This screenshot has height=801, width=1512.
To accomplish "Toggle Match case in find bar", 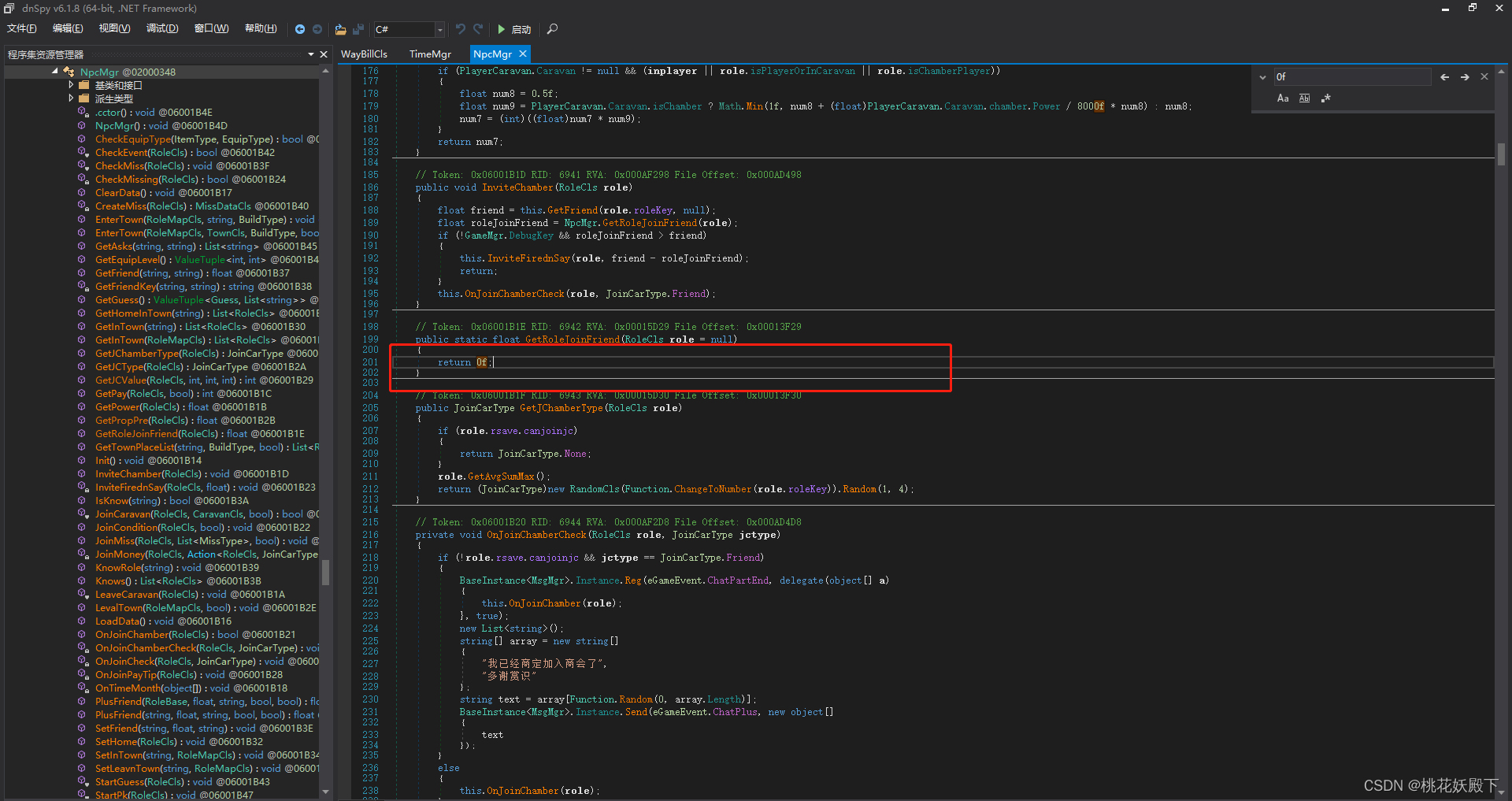I will tap(1283, 98).
